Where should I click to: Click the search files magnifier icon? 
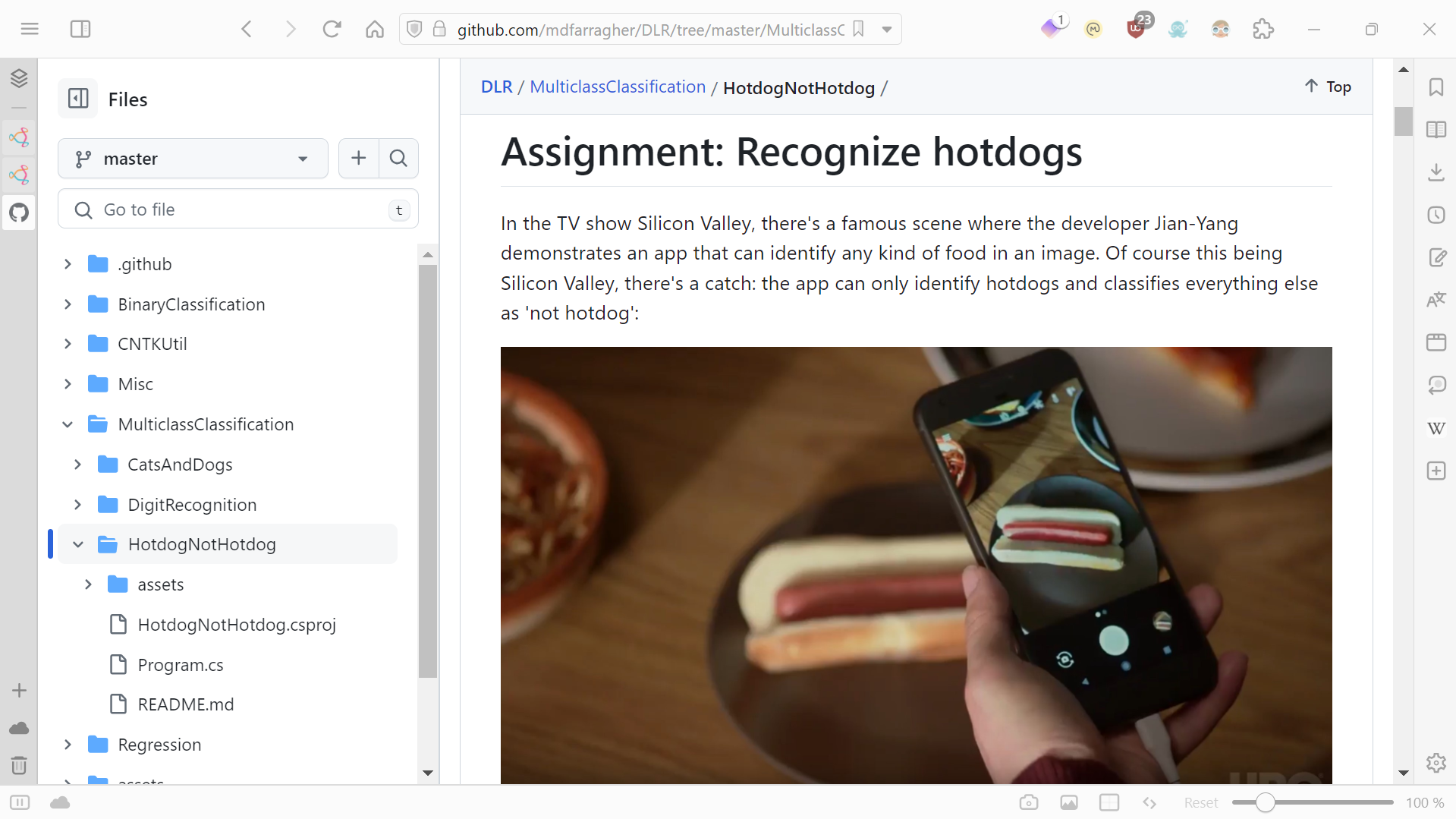pyautogui.click(x=398, y=159)
